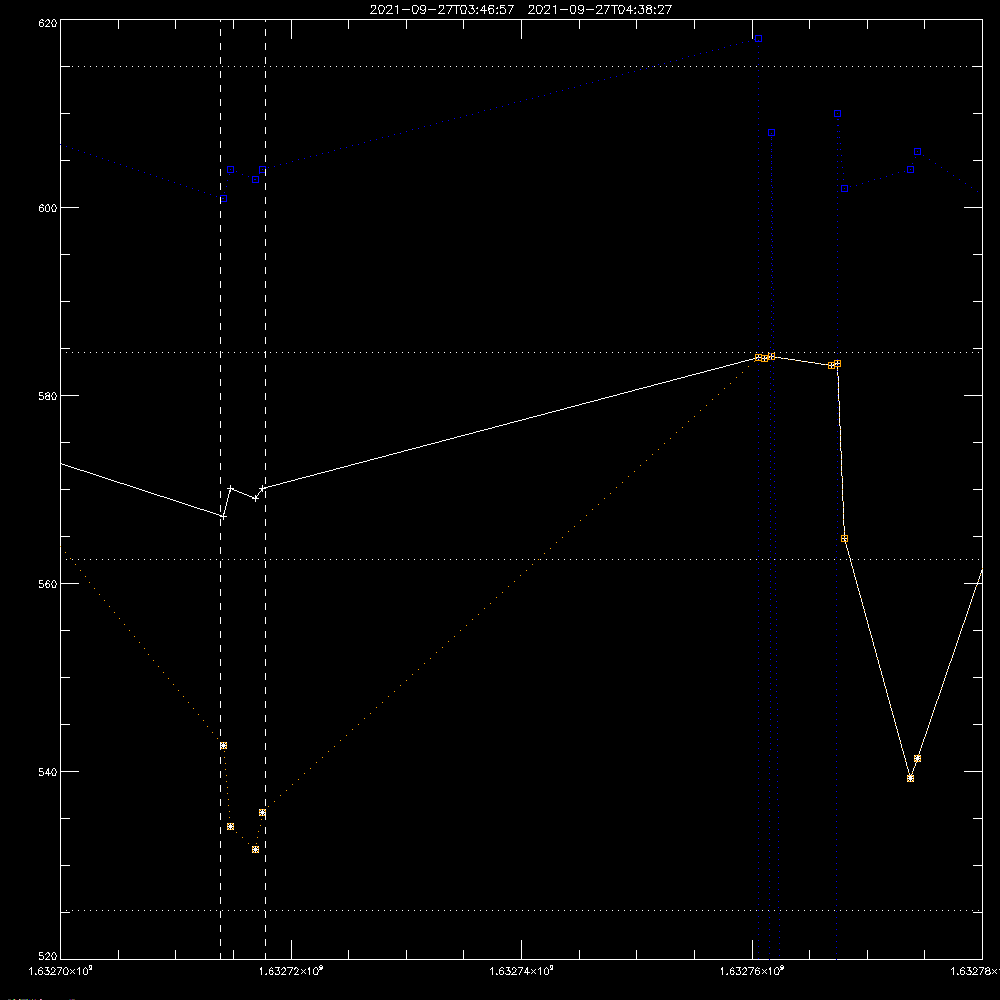Select the white plus marker near value 569

tap(255, 498)
